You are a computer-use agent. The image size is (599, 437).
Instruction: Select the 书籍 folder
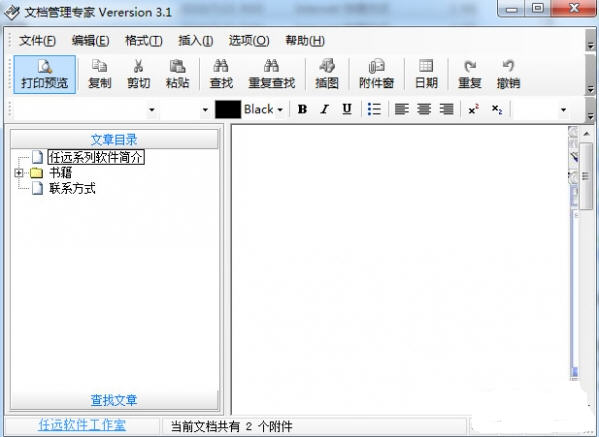[60, 173]
